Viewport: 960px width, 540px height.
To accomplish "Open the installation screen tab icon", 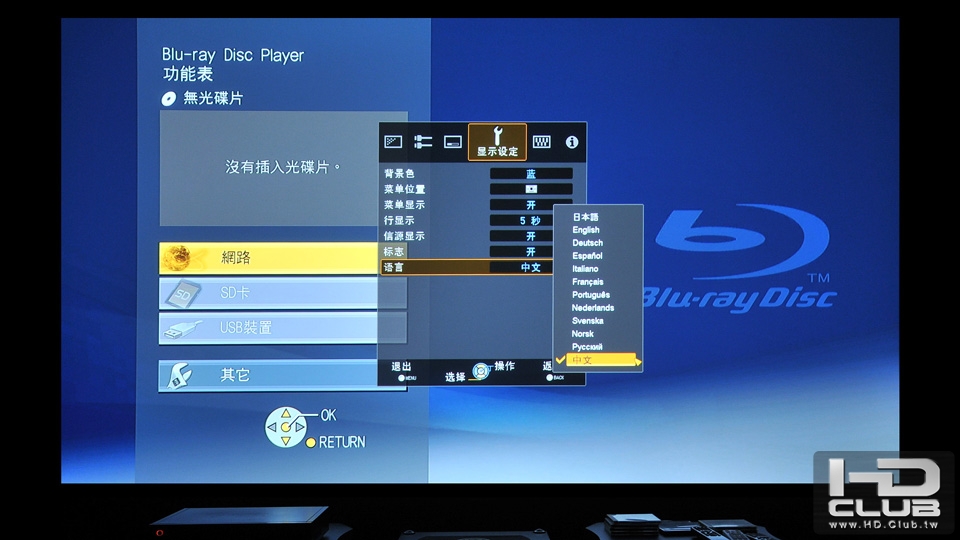I will 452,142.
